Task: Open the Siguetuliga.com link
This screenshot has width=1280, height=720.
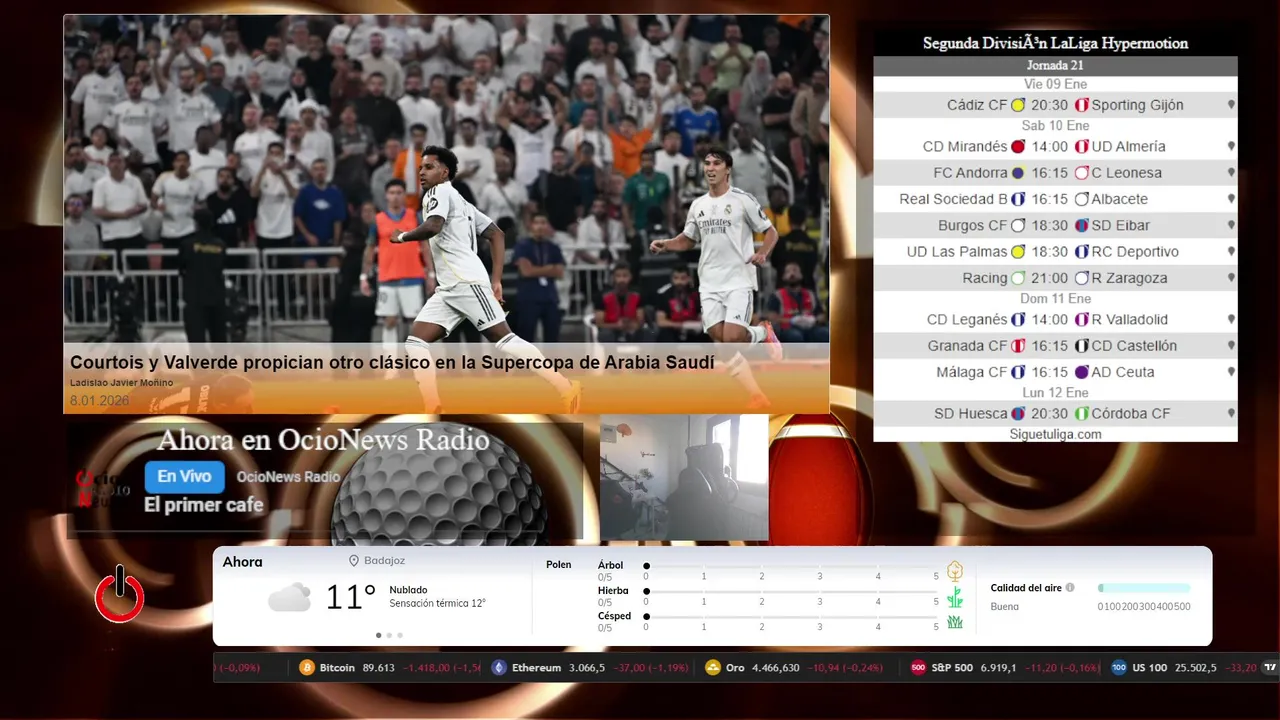Action: tap(1055, 434)
